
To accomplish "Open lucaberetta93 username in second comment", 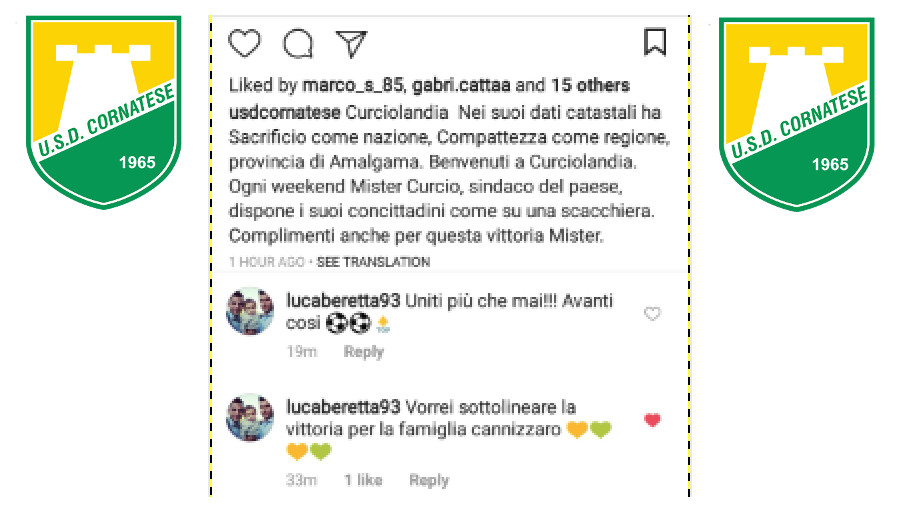I will coord(343,407).
